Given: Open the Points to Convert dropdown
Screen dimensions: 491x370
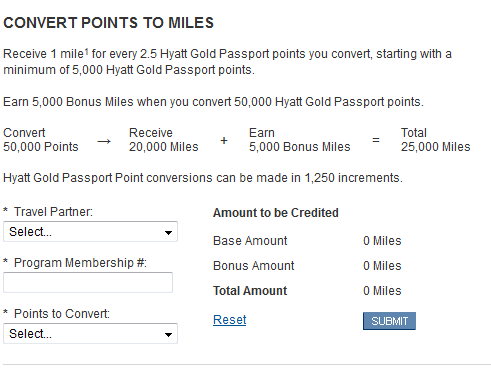Looking at the screenshot, I should (x=90, y=333).
